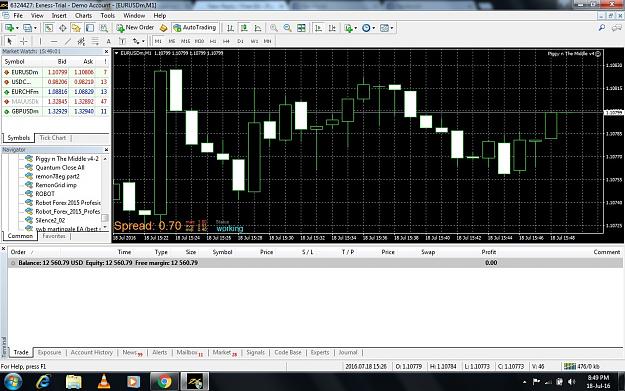Switch to M5 timeframe
The image size is (625, 391).
click(x=171, y=41)
